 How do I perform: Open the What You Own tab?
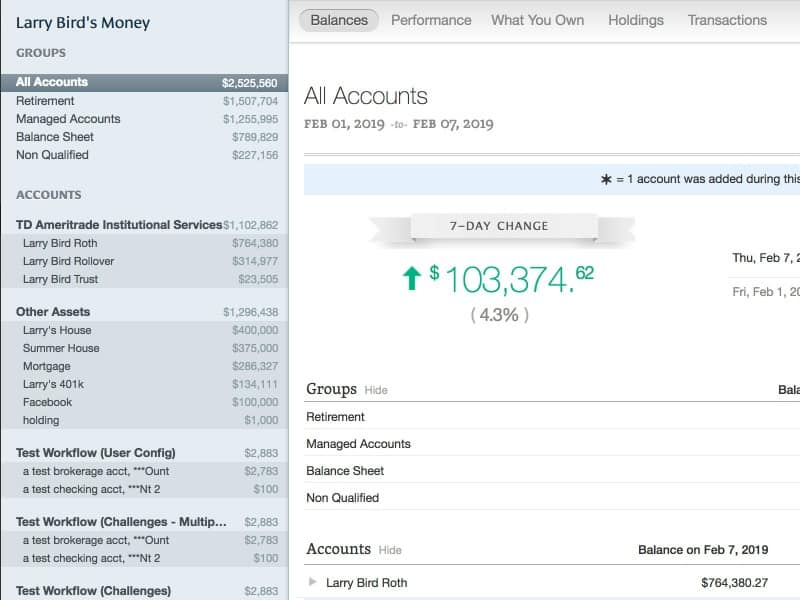coord(537,20)
